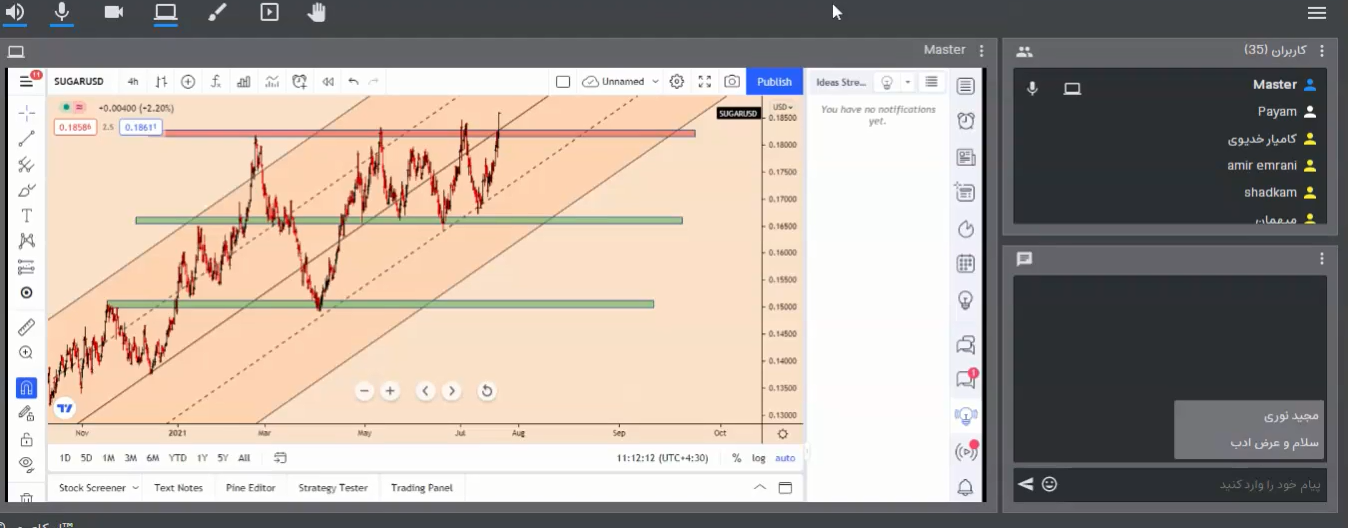Open Indicators fx menu
The width and height of the screenshot is (1348, 528).
pos(215,82)
